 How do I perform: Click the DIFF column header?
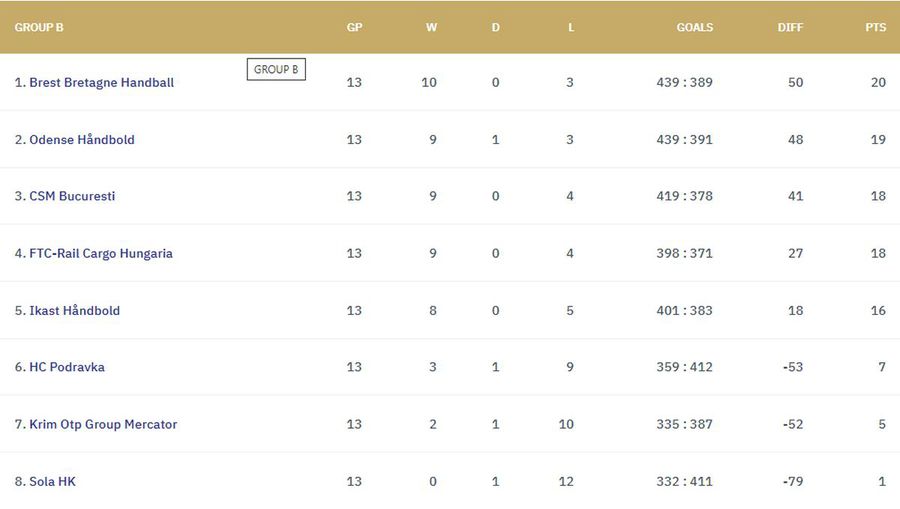[790, 28]
